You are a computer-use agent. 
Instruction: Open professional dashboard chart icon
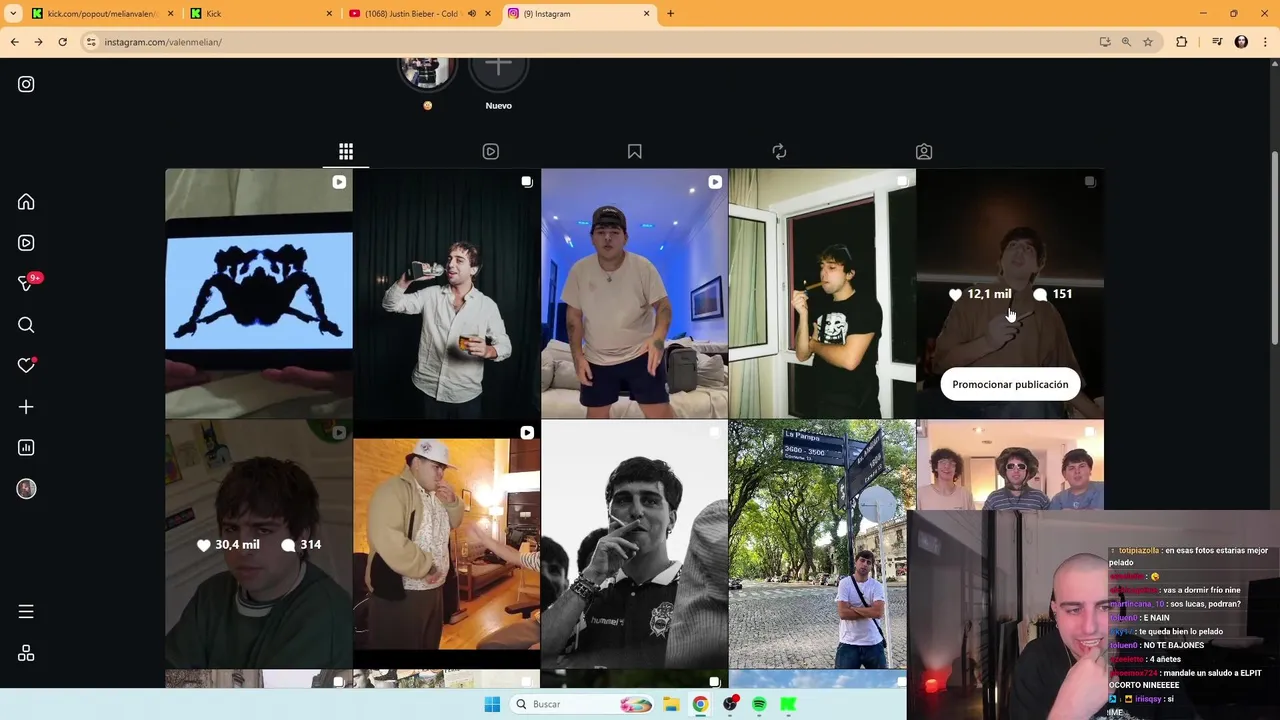tap(26, 448)
